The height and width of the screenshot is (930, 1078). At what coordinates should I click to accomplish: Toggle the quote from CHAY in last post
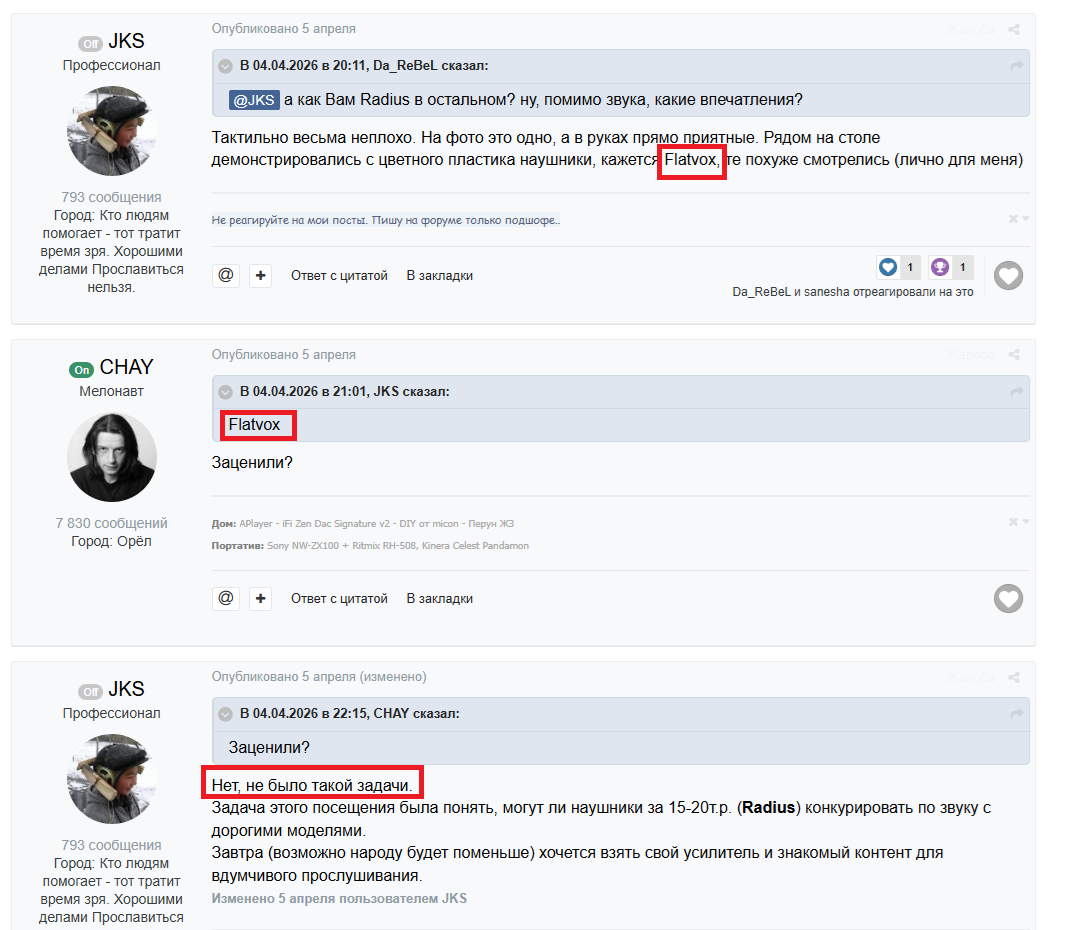coord(226,714)
